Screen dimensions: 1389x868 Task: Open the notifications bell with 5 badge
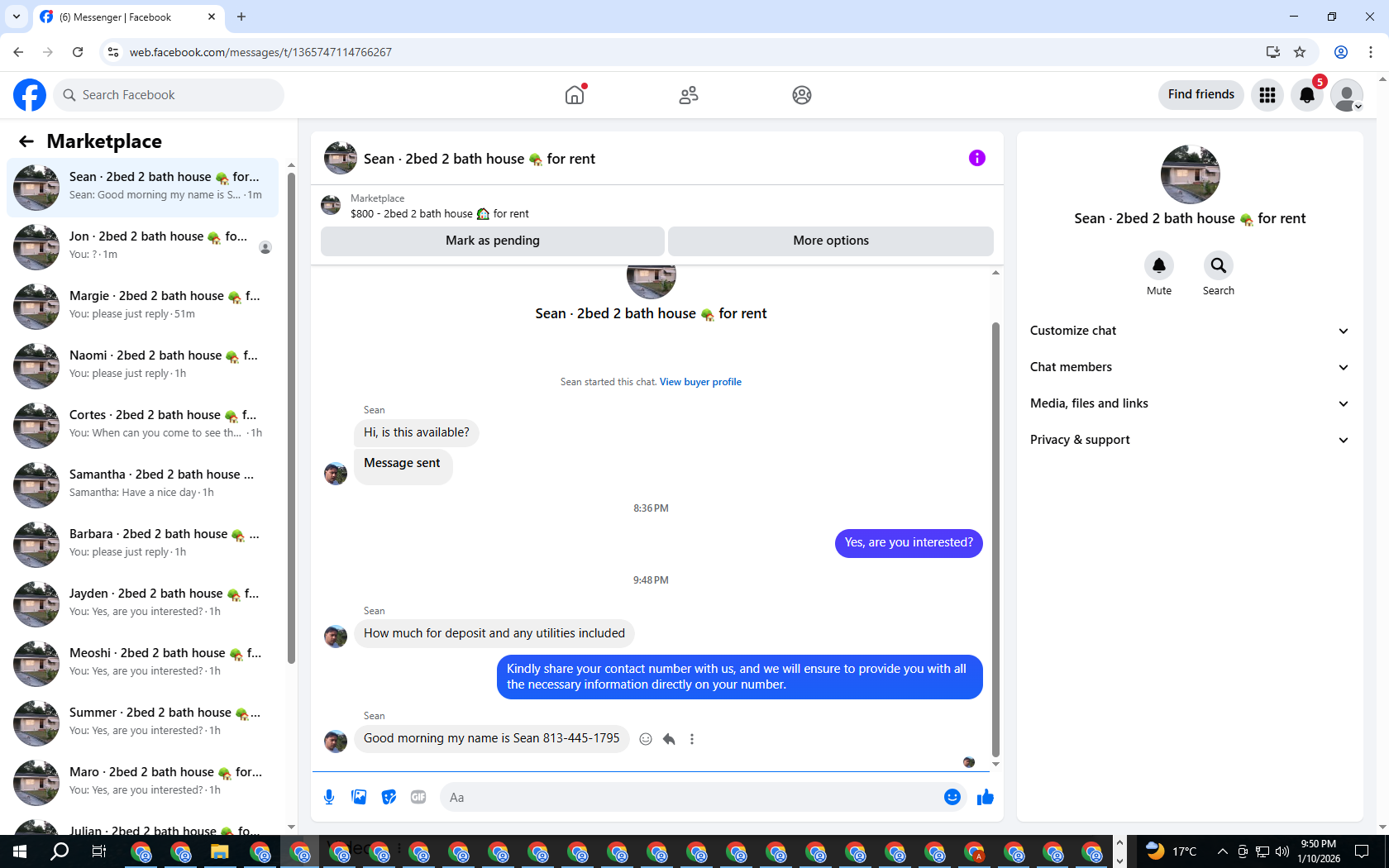point(1307,95)
